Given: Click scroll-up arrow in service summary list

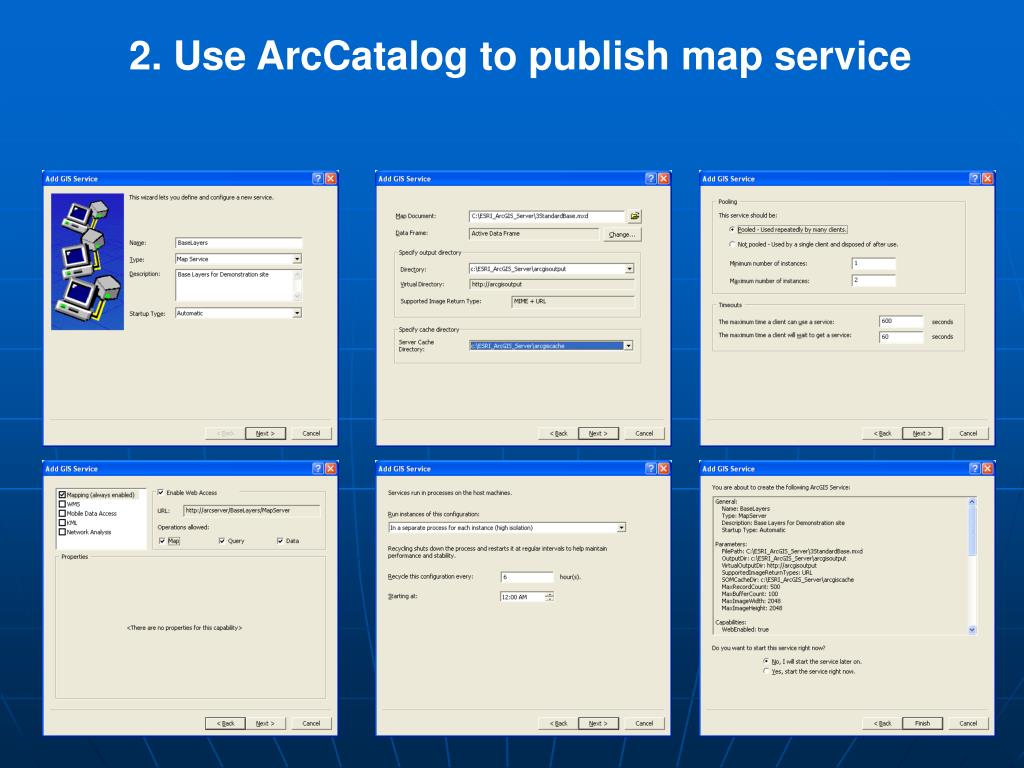Looking at the screenshot, I should (x=972, y=502).
